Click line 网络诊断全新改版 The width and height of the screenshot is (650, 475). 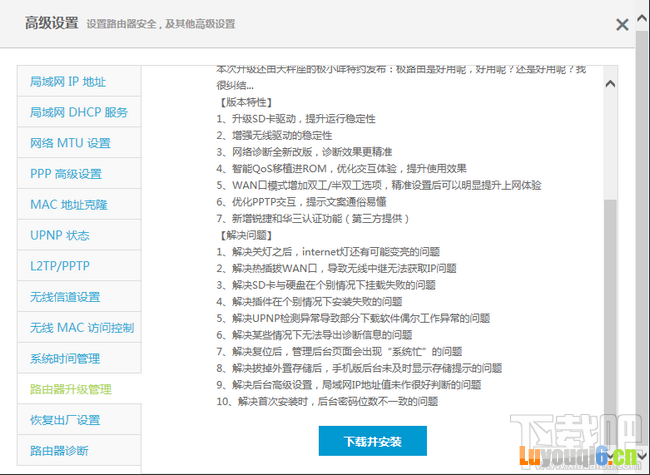304,152
